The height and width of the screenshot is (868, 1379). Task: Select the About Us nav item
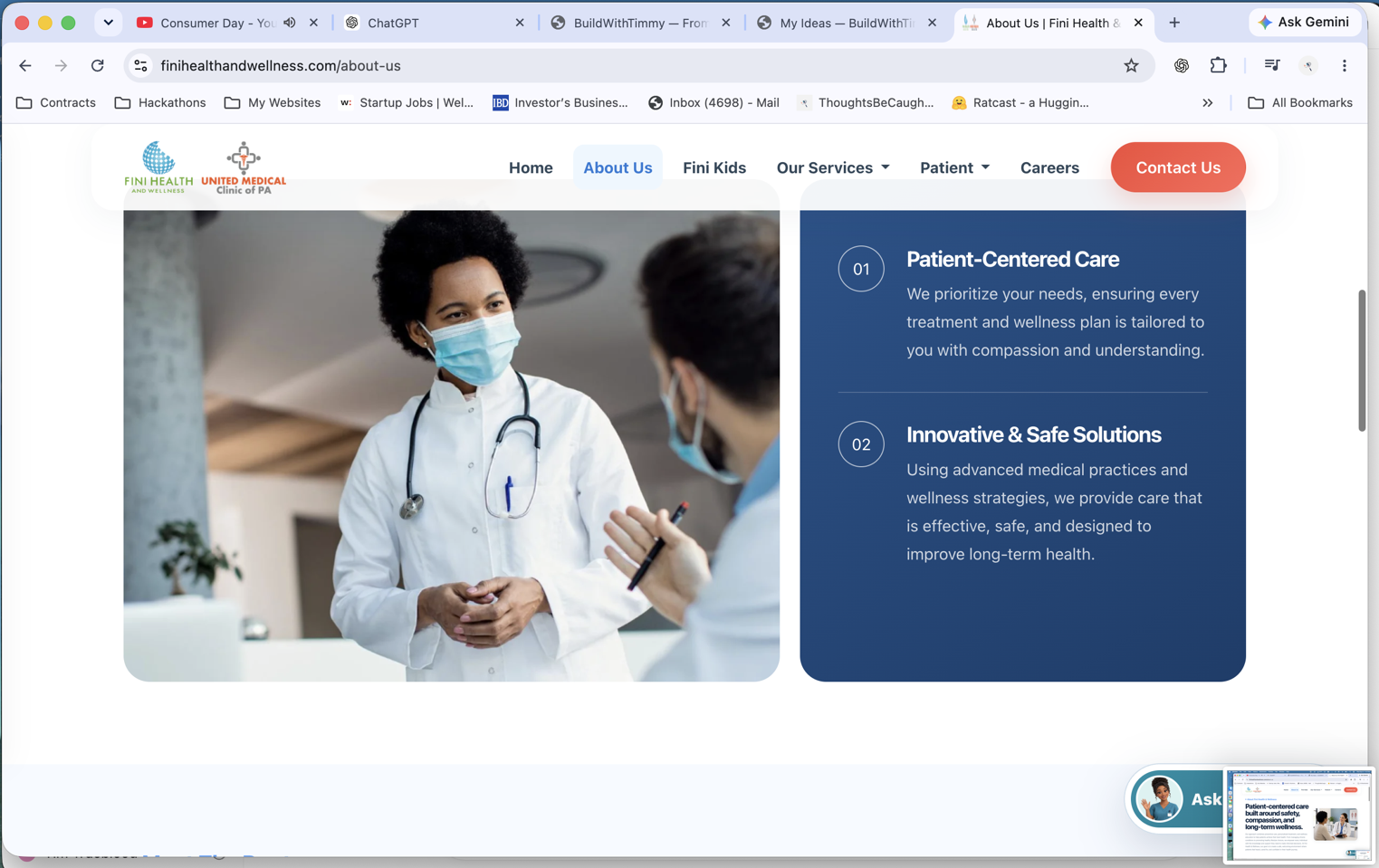pyautogui.click(x=618, y=167)
